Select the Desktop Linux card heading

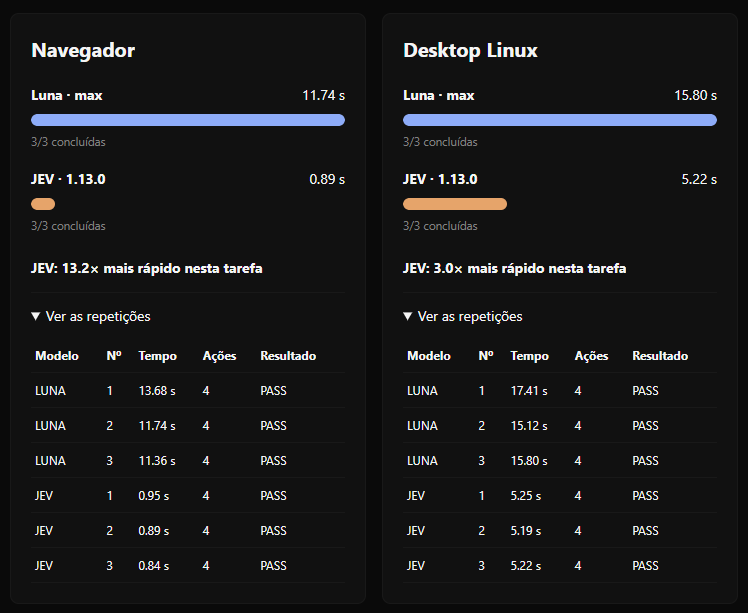click(x=470, y=50)
